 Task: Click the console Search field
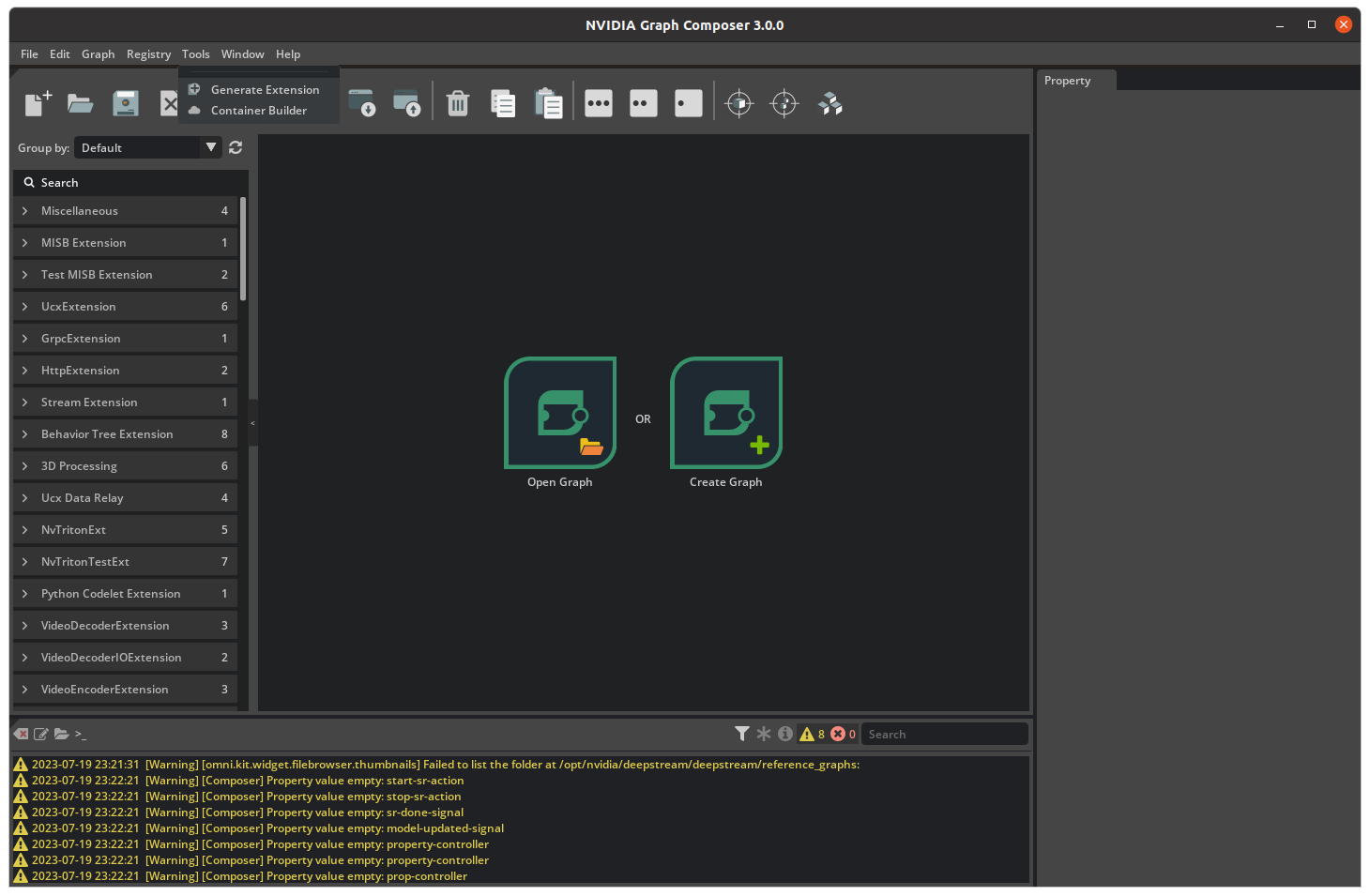[944, 734]
